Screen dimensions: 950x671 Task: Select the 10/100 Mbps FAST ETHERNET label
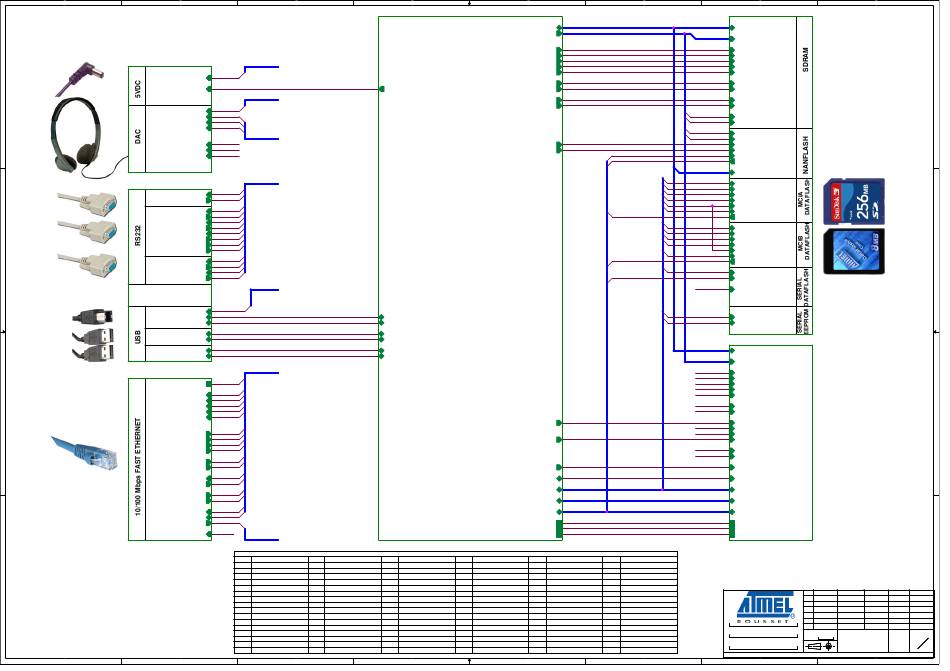138,466
